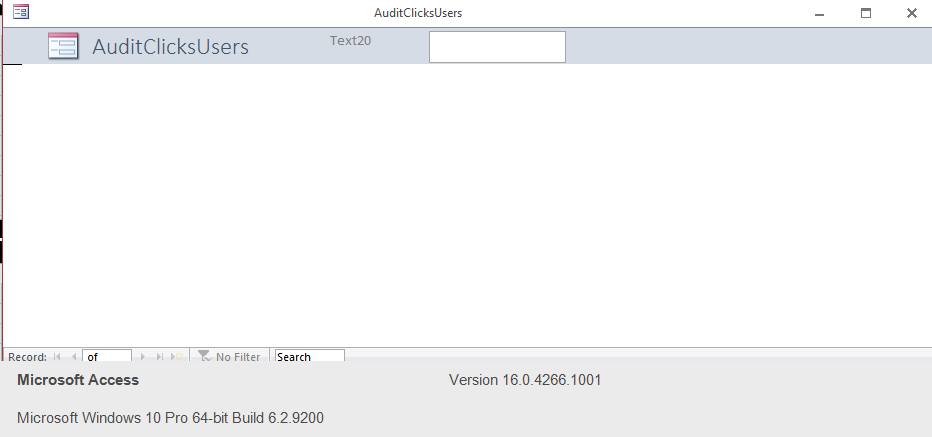Viewport: 932px width, 437px height.
Task: Click the form icon in title bar
Action: tap(21, 12)
